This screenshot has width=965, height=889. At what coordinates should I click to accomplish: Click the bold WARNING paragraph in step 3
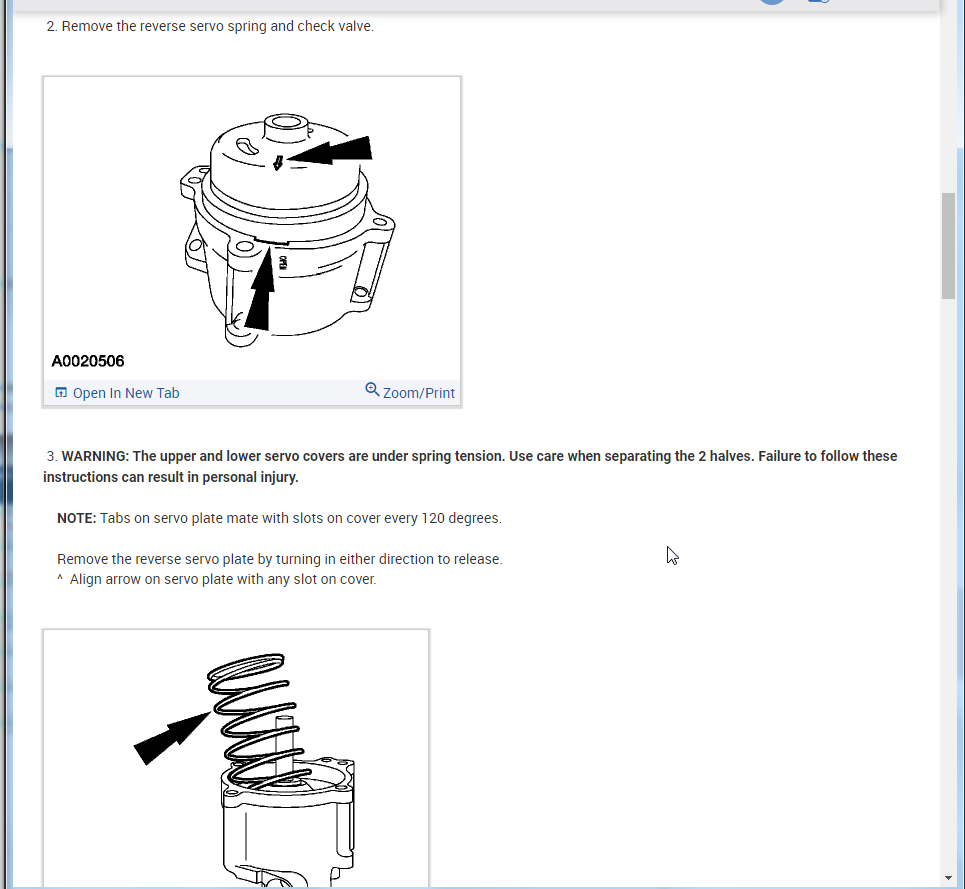point(470,466)
